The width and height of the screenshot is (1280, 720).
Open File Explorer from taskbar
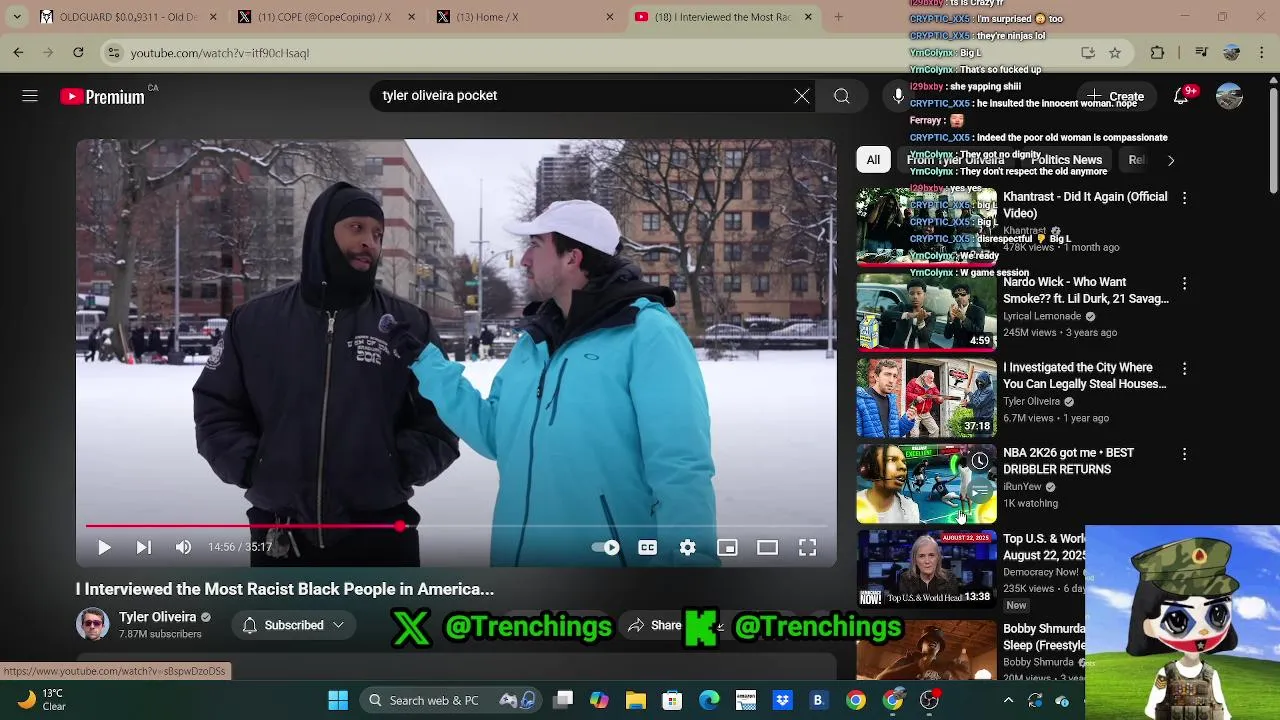(x=636, y=700)
